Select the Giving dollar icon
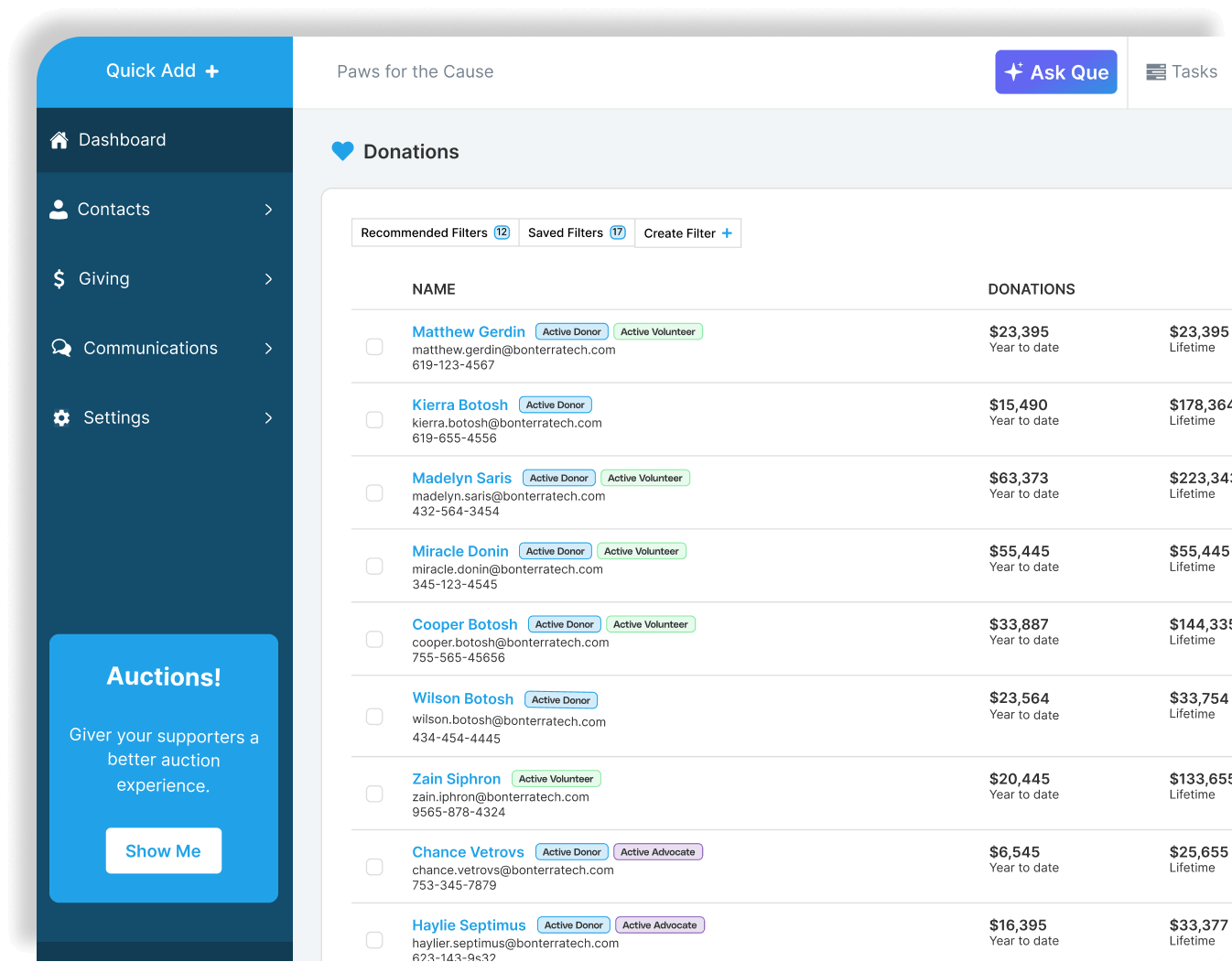 (59, 278)
